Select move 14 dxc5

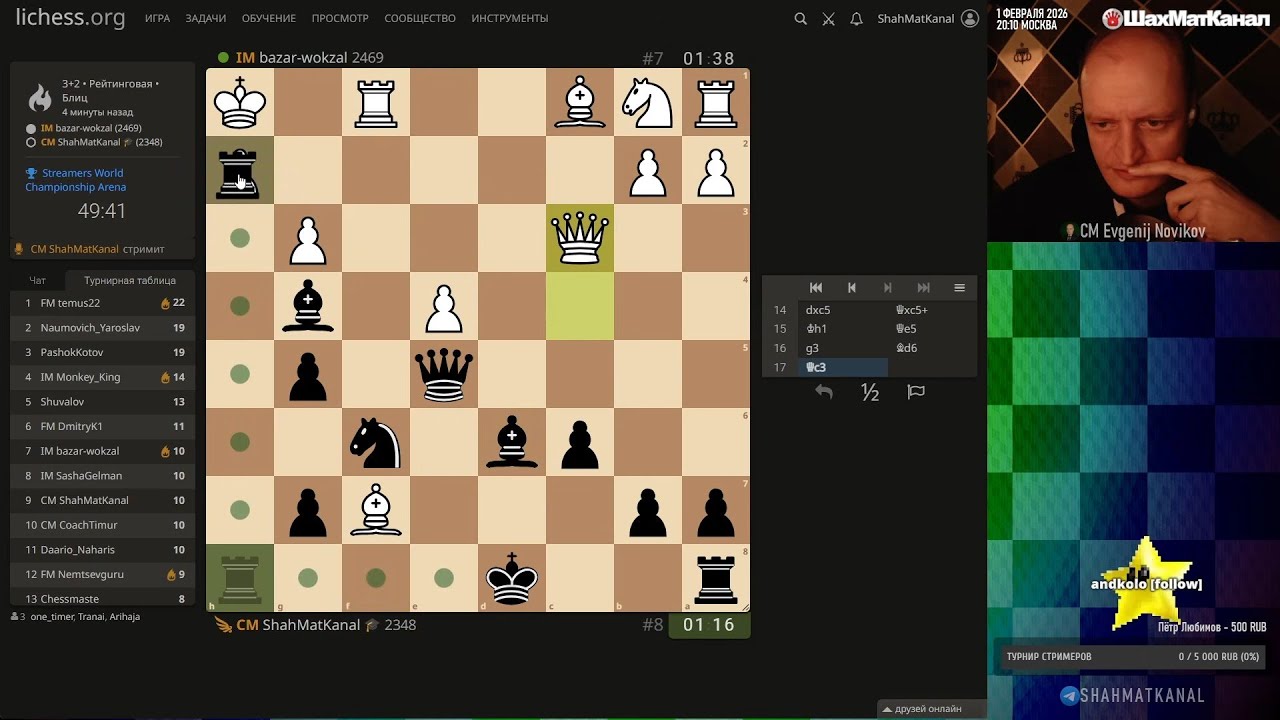(x=843, y=310)
